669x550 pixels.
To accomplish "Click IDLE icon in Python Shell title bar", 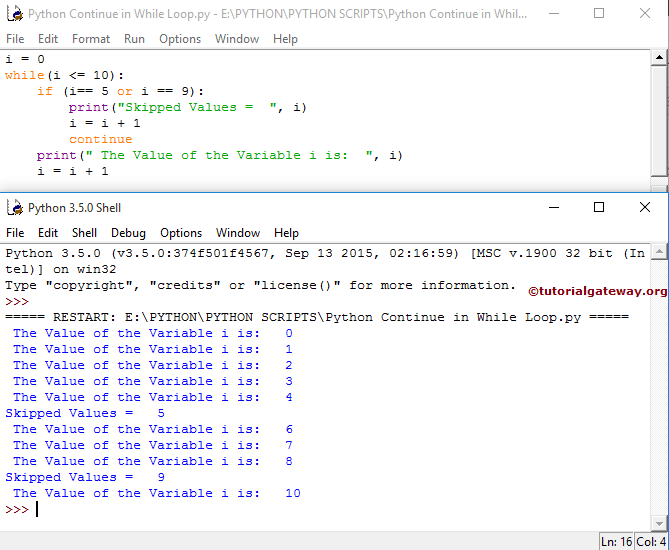I will coord(15,208).
